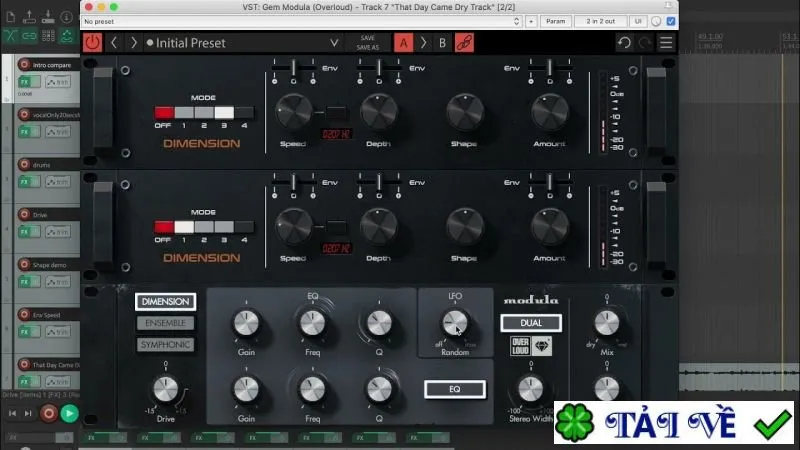This screenshot has width=800, height=450.
Task: Select mode 4 on bottom Dimension unit
Action: tap(244, 227)
